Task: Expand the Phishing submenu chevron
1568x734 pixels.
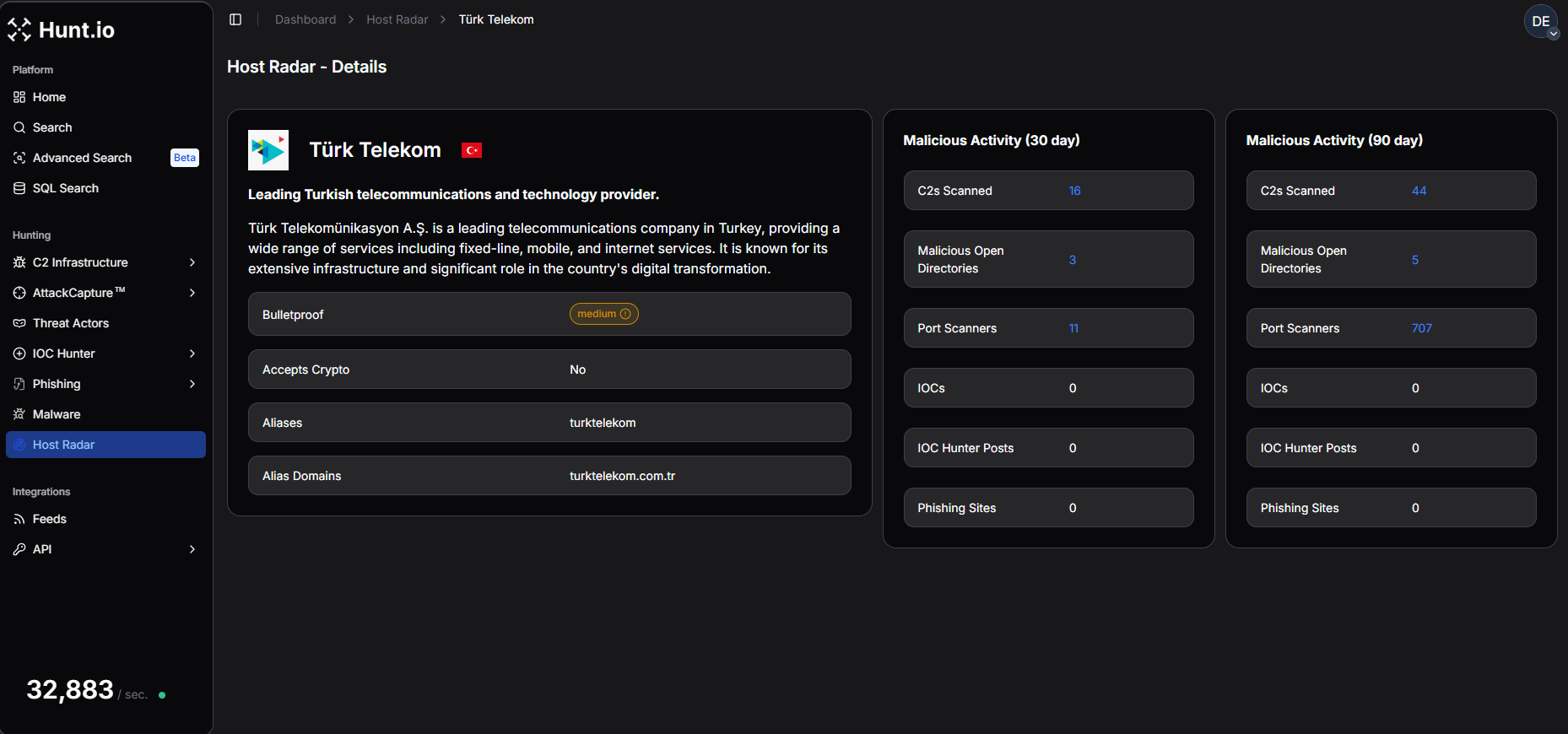Action: coord(192,384)
